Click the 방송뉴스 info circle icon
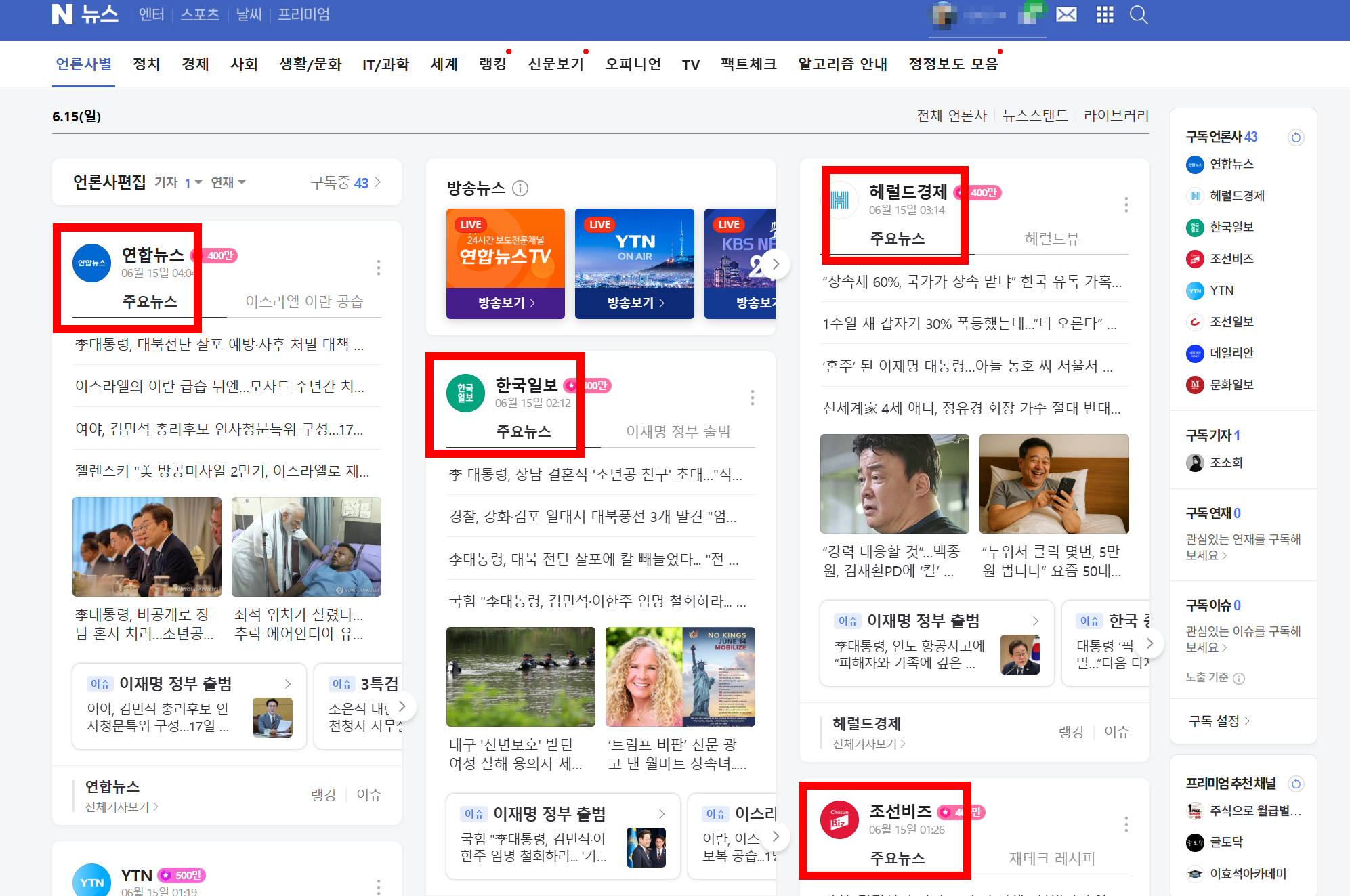This screenshot has width=1350, height=896. [520, 188]
